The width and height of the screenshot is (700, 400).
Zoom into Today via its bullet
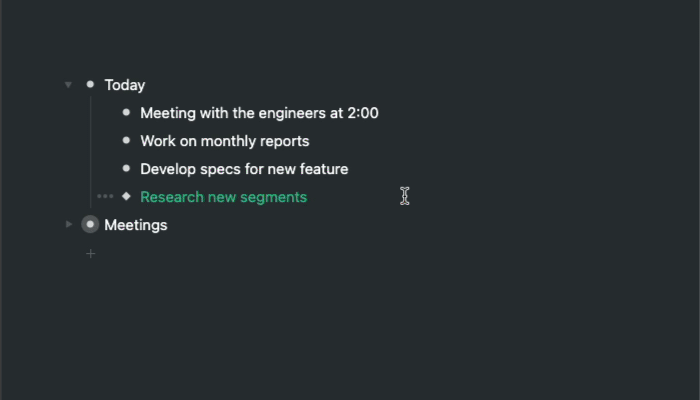point(90,84)
